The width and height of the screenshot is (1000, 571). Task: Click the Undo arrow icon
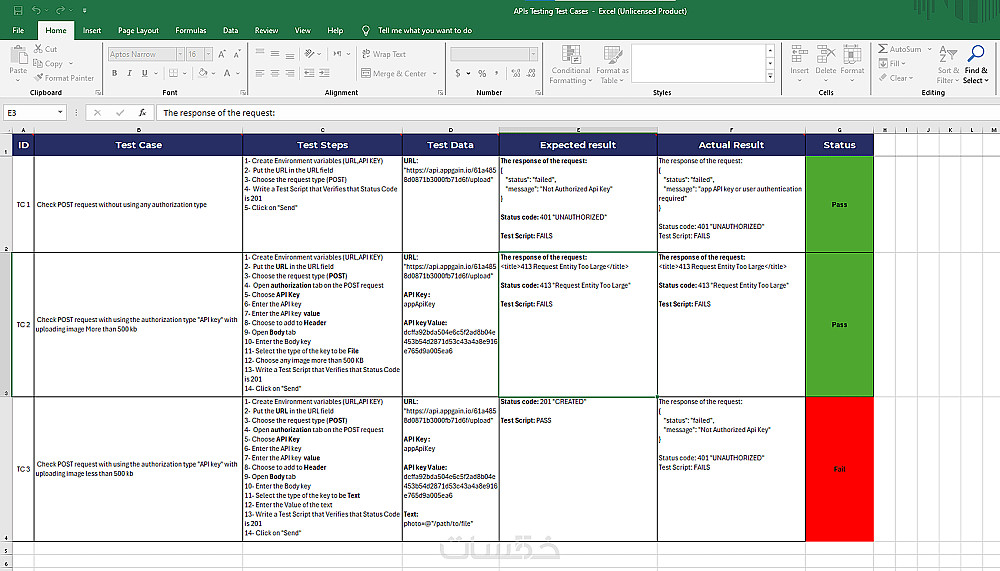pyautogui.click(x=36, y=10)
